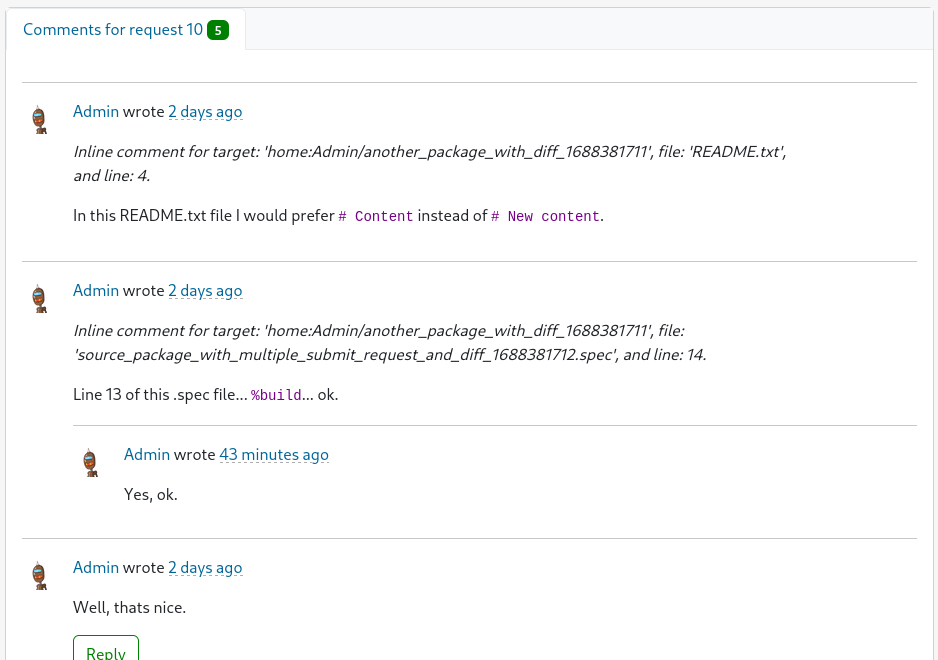This screenshot has height=660, width=938.
Task: Select the '%build' code snippet text
Action: (276, 394)
